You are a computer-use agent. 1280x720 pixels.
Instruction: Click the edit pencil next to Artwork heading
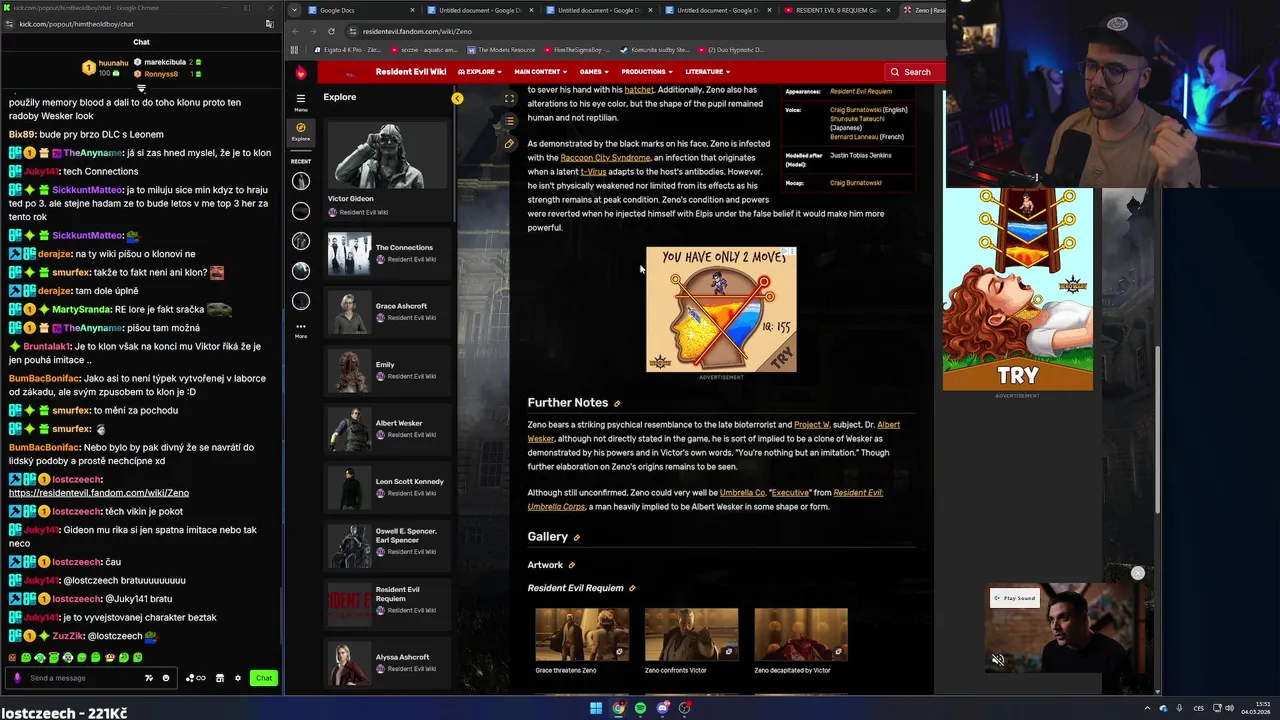pyautogui.click(x=571, y=566)
